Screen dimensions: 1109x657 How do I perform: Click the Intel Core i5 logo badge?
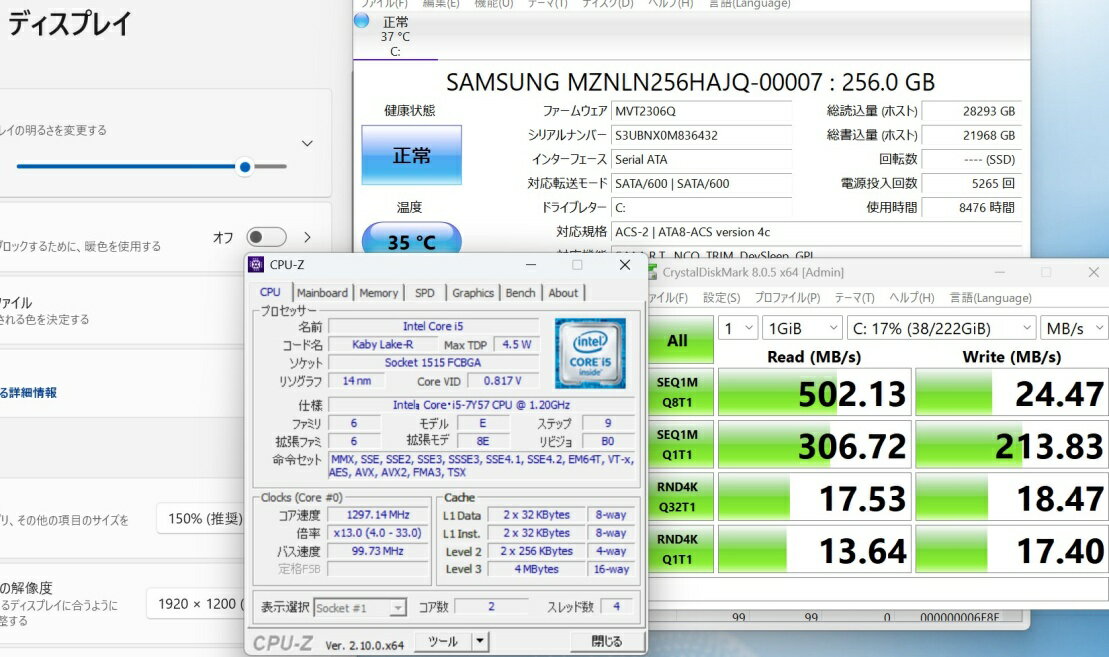tap(590, 353)
